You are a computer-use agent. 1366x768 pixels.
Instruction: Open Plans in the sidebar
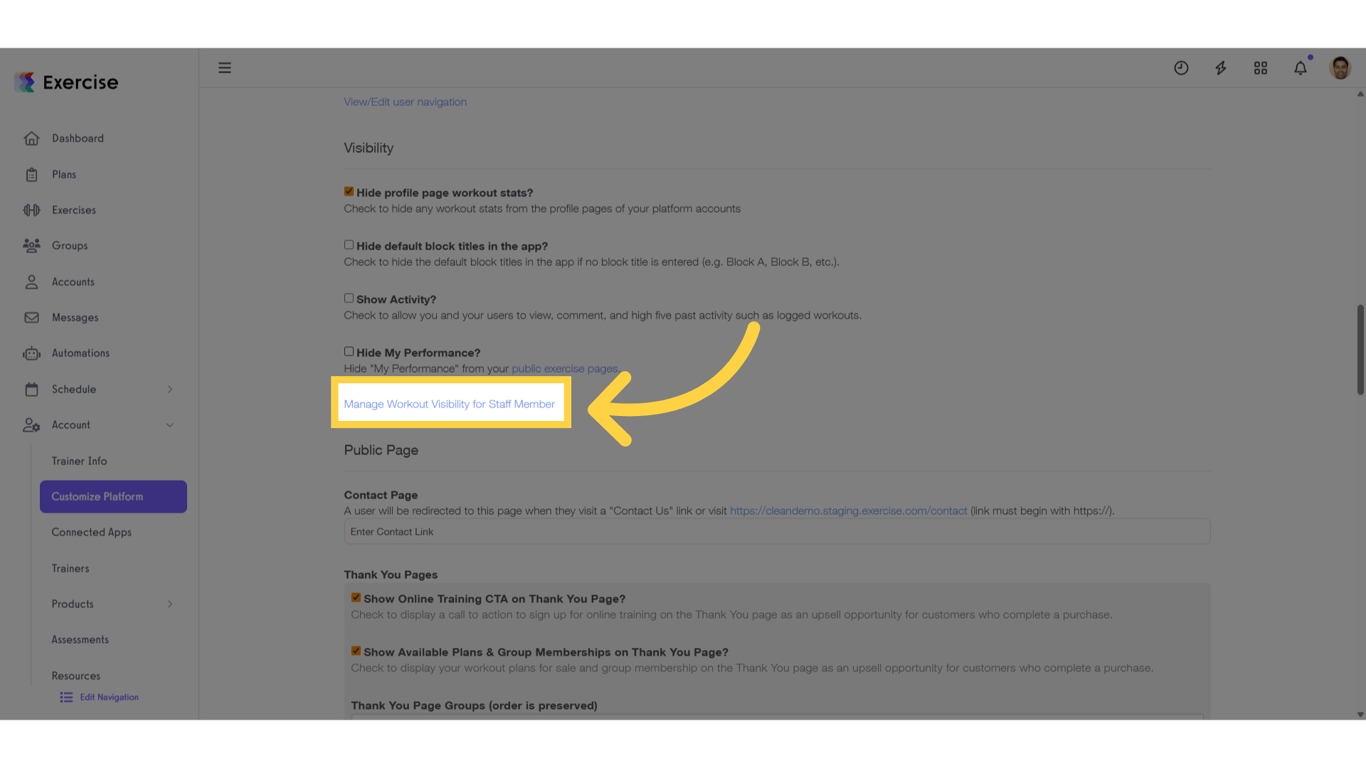(x=64, y=174)
